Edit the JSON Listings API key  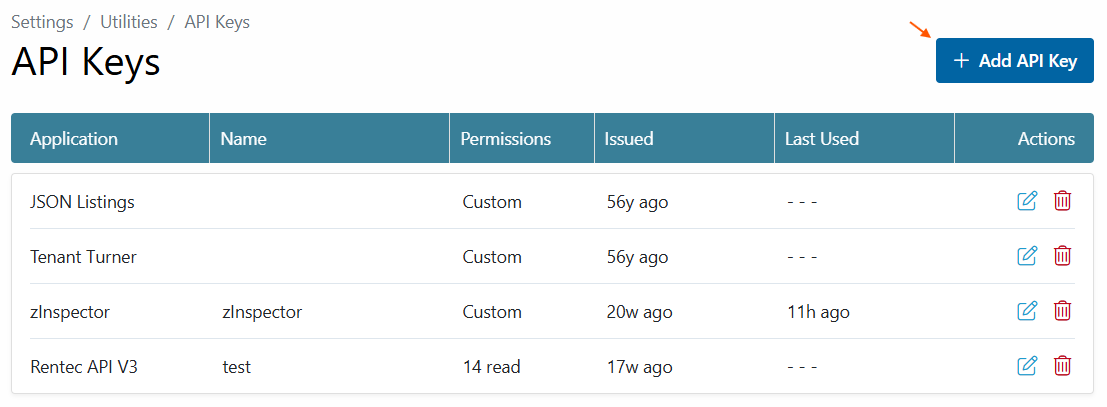pyautogui.click(x=1027, y=201)
